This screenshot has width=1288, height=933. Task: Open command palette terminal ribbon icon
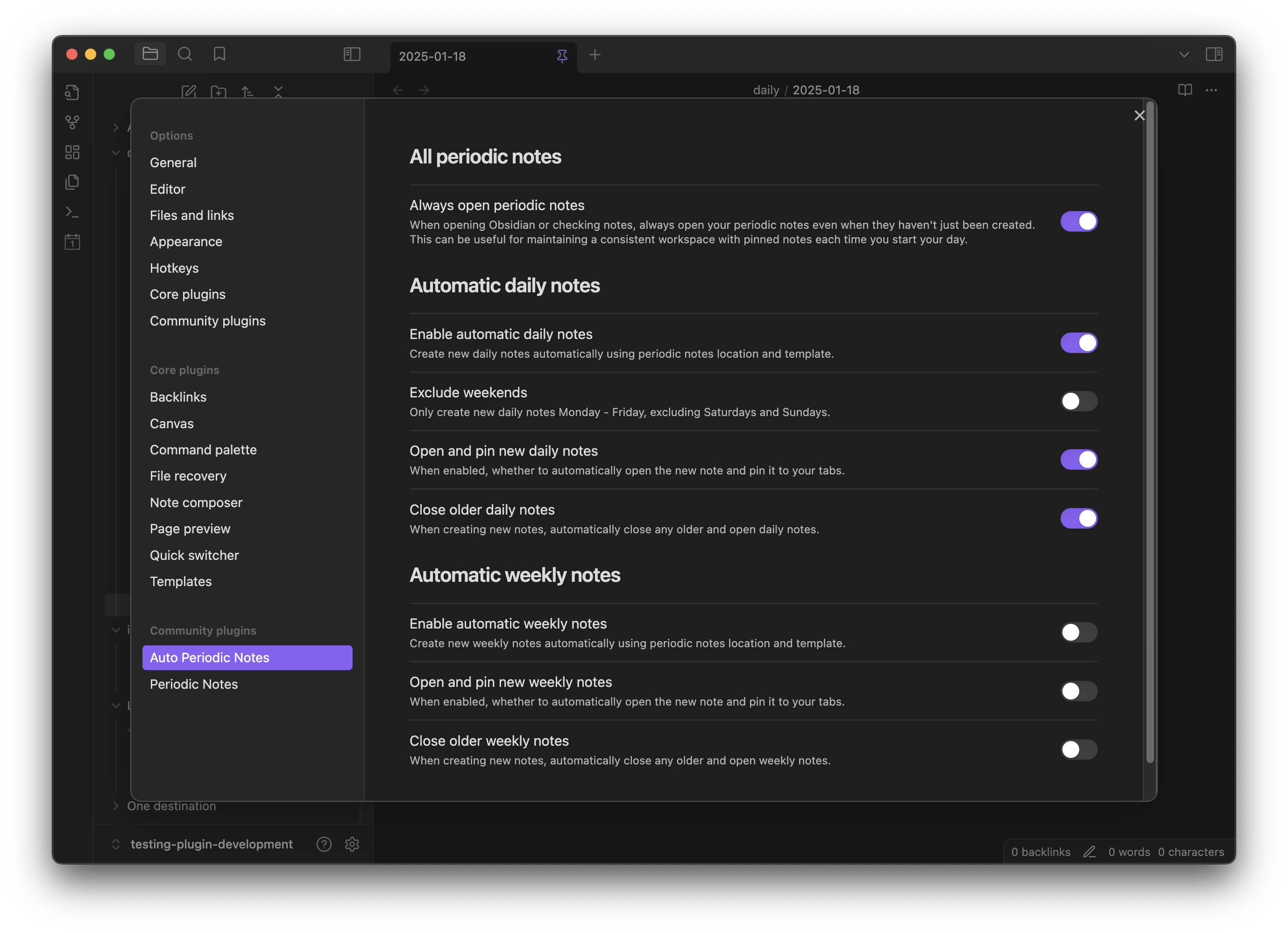tap(72, 212)
